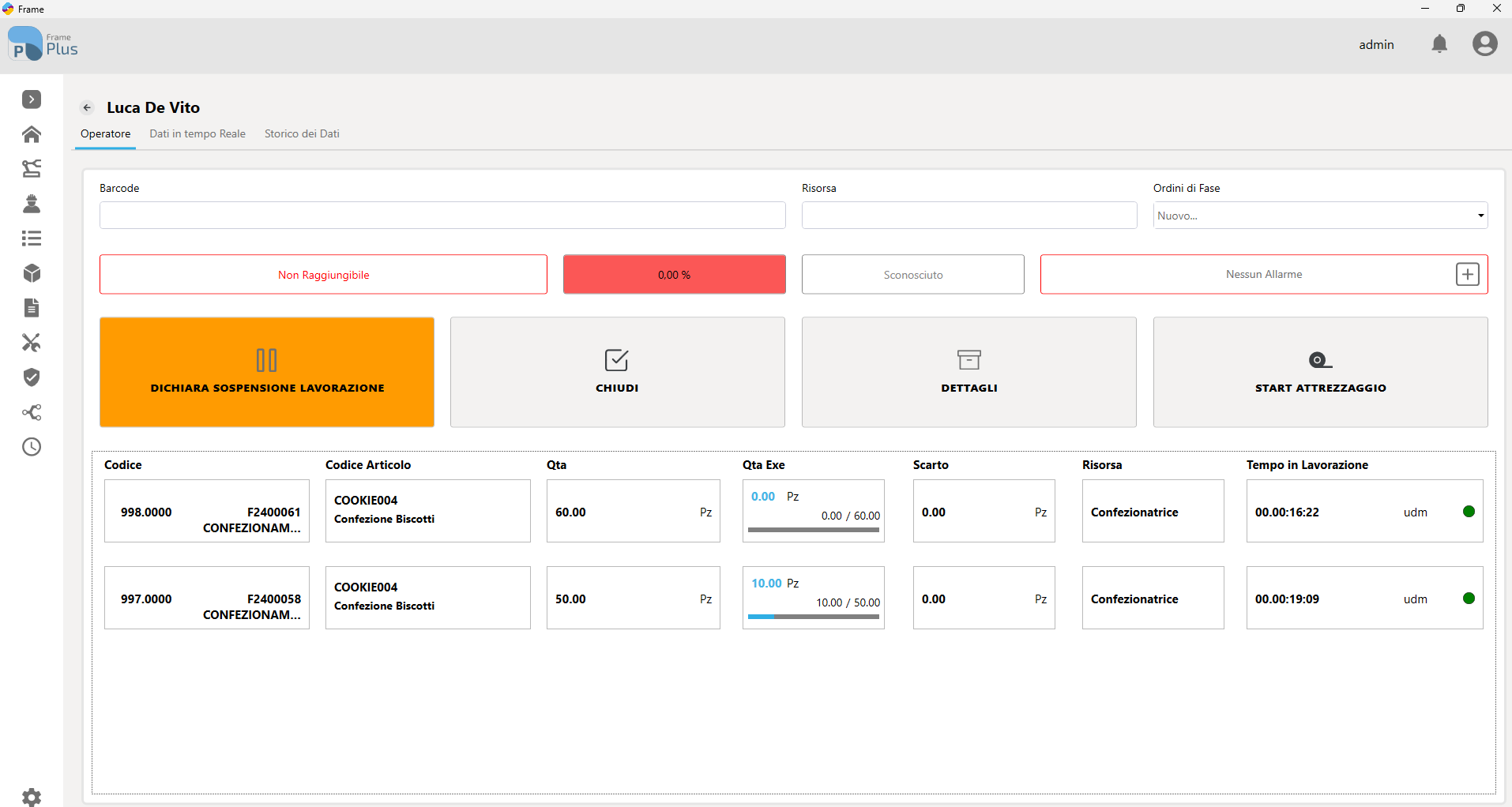1512x807 pixels.
Task: Click the Codice Articolo column header
Action: (368, 465)
